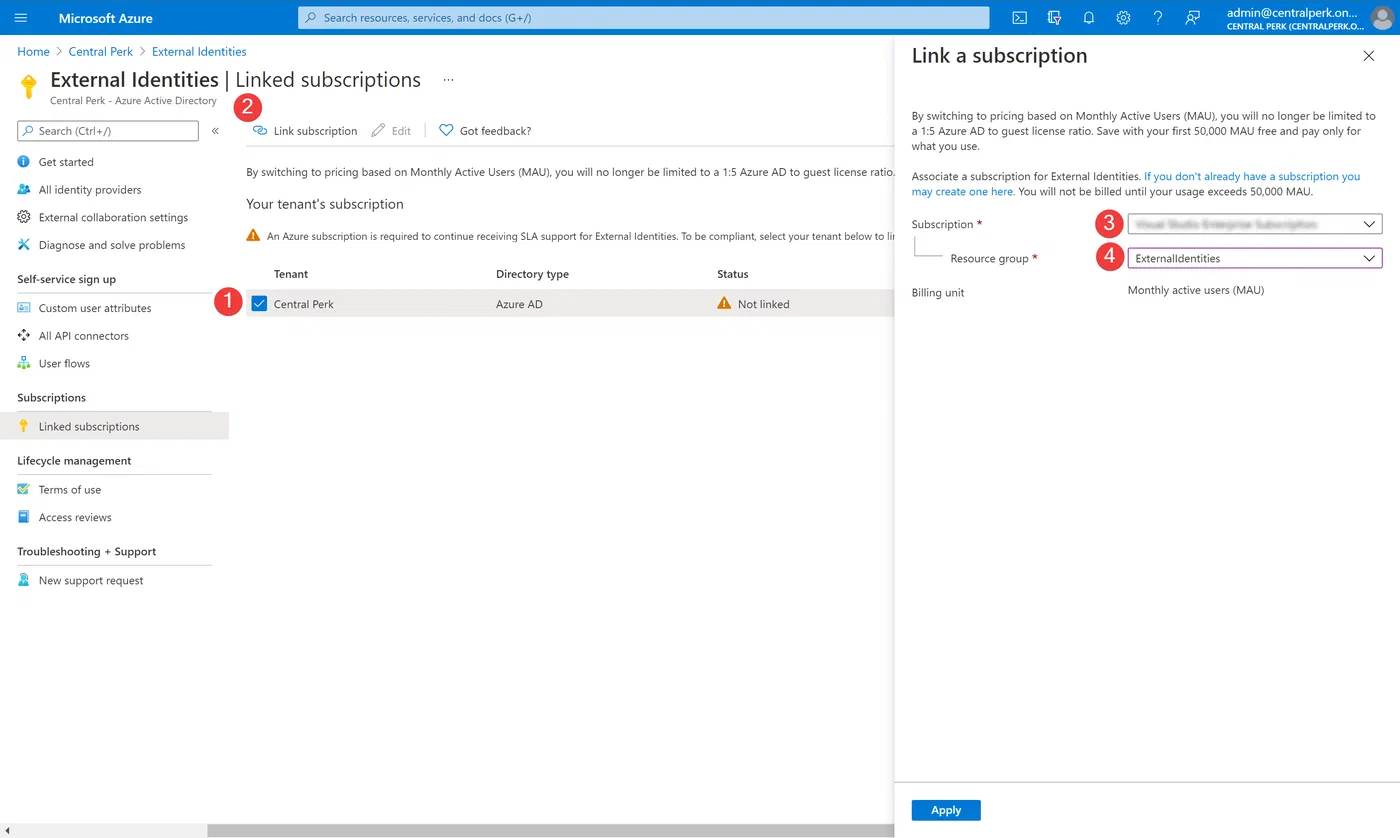Open portal settings gear
The width and height of the screenshot is (1400, 838).
click(x=1123, y=18)
